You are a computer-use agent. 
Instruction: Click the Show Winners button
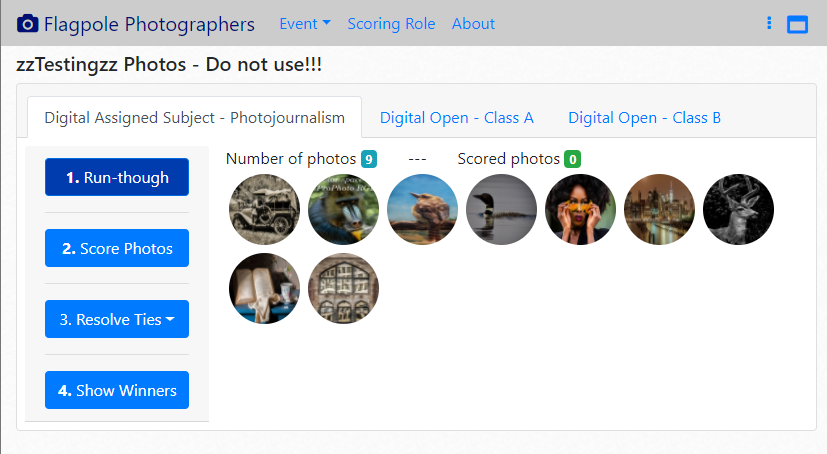coord(117,390)
